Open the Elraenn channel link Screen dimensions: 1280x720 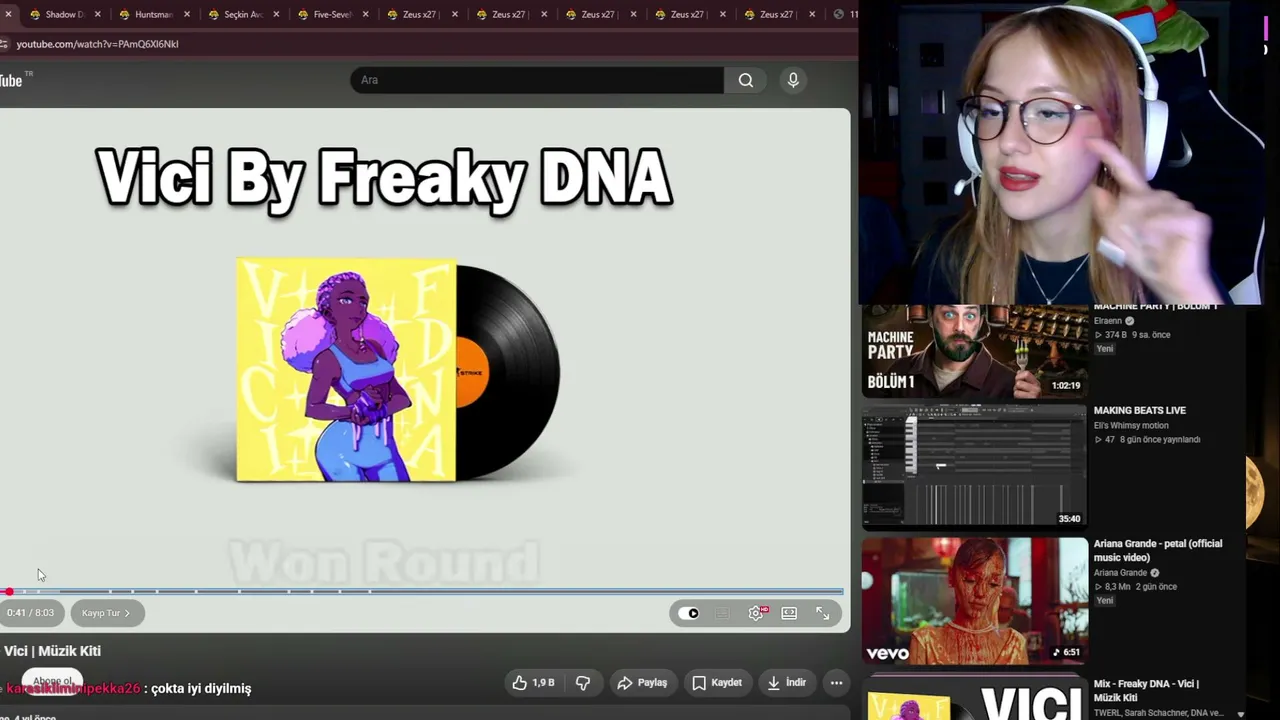[x=1108, y=321]
